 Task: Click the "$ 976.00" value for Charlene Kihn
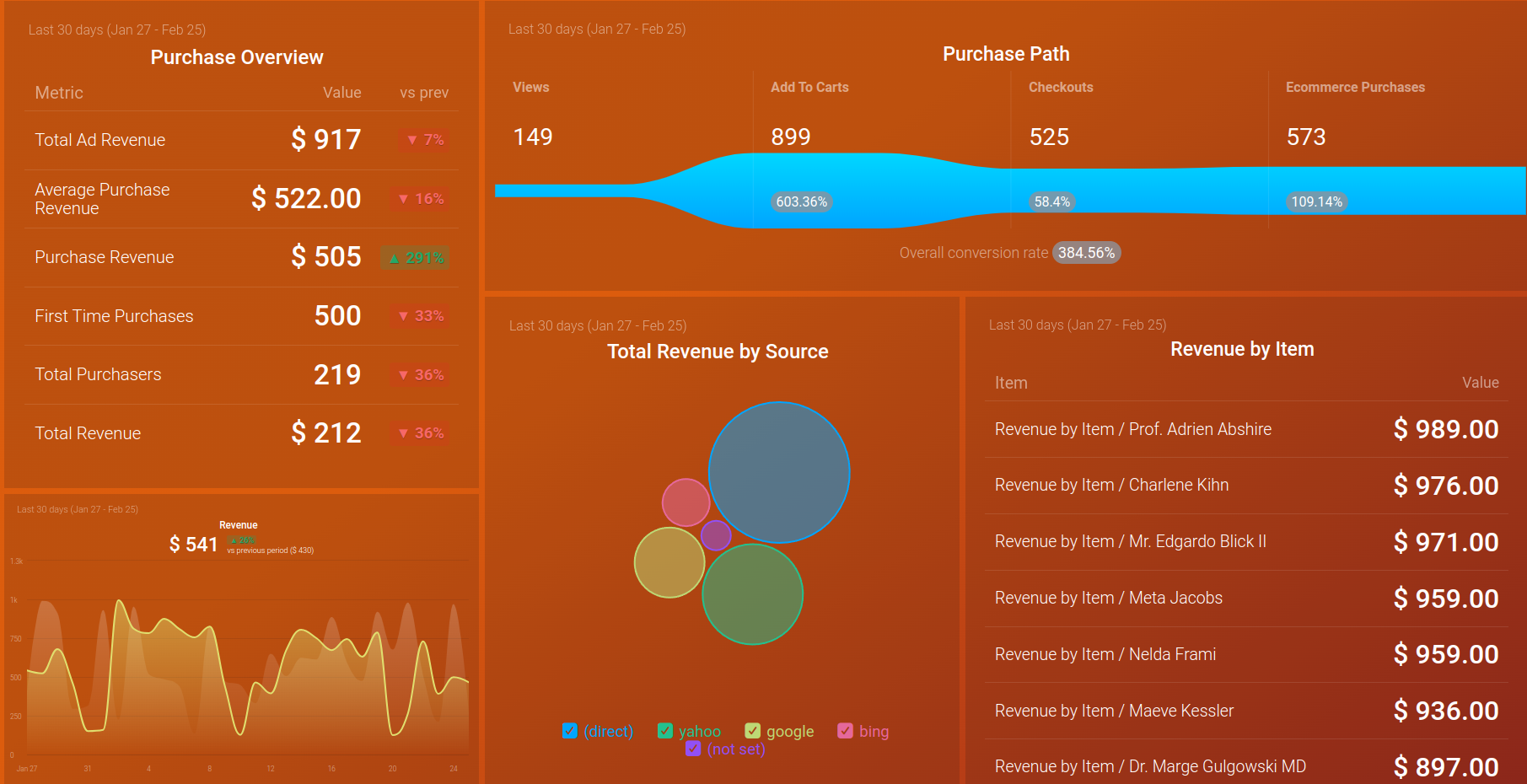pyautogui.click(x=1445, y=486)
